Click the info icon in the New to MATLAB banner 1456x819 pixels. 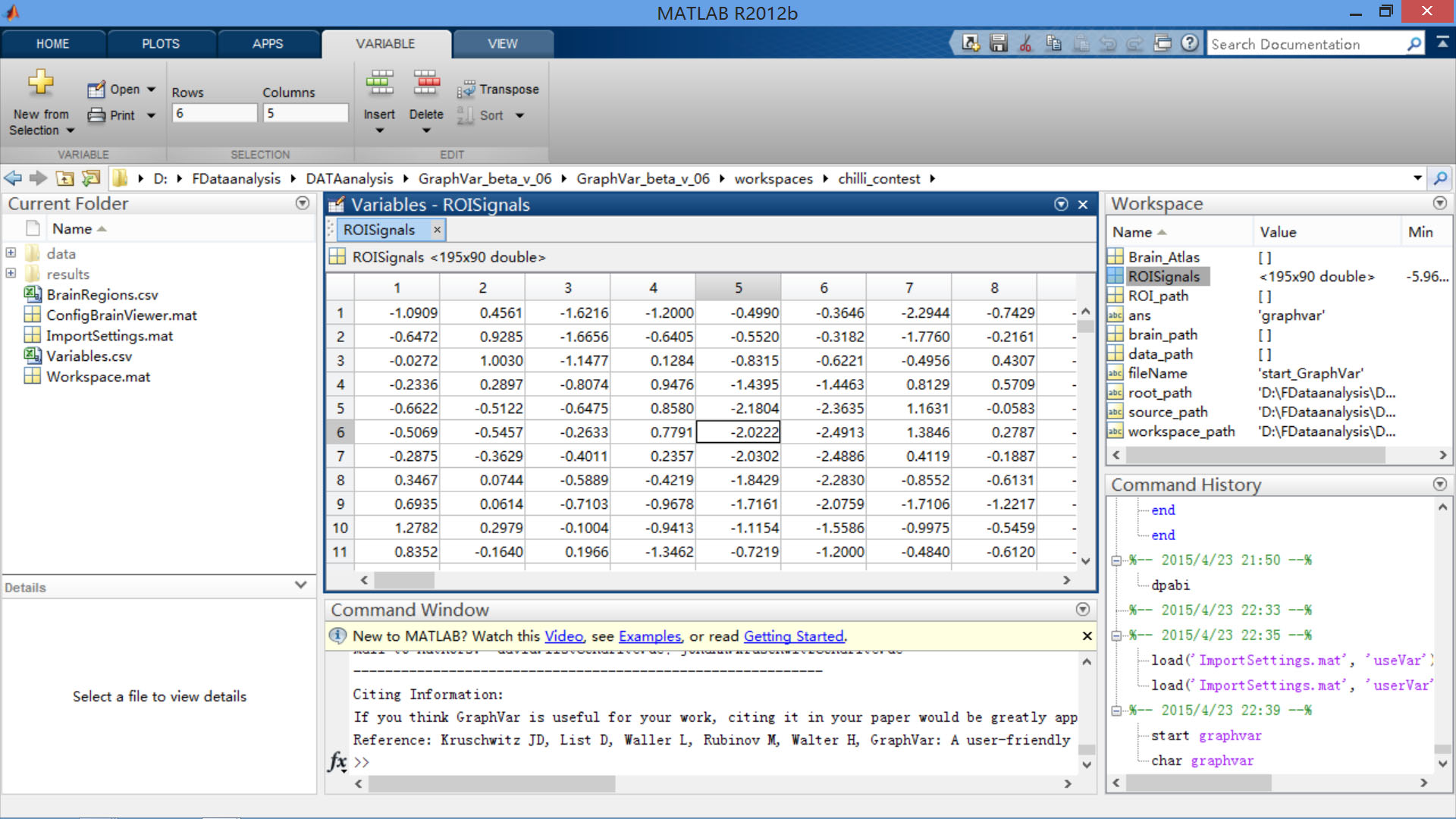(x=338, y=635)
